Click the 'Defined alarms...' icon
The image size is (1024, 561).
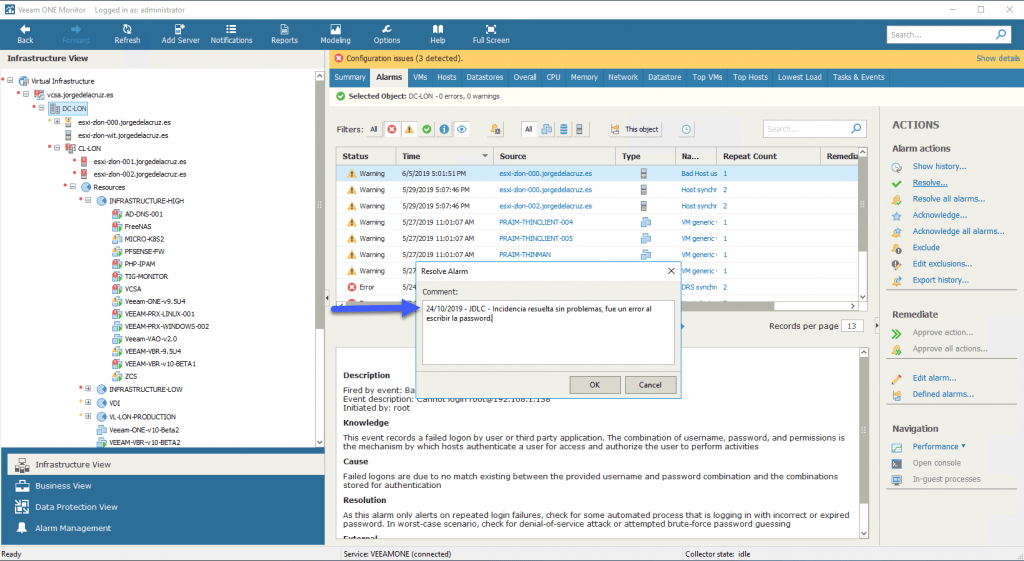coord(897,394)
